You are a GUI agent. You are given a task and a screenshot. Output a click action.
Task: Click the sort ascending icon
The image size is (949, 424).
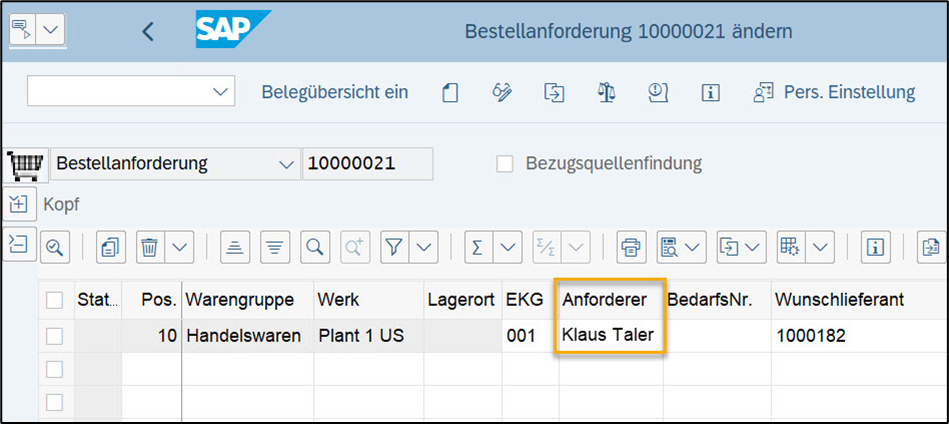coord(235,246)
